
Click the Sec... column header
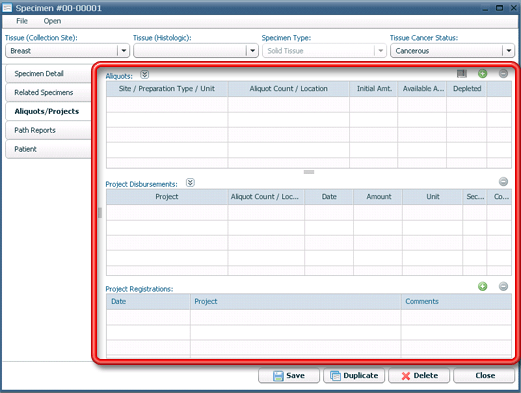pyautogui.click(x=475, y=197)
